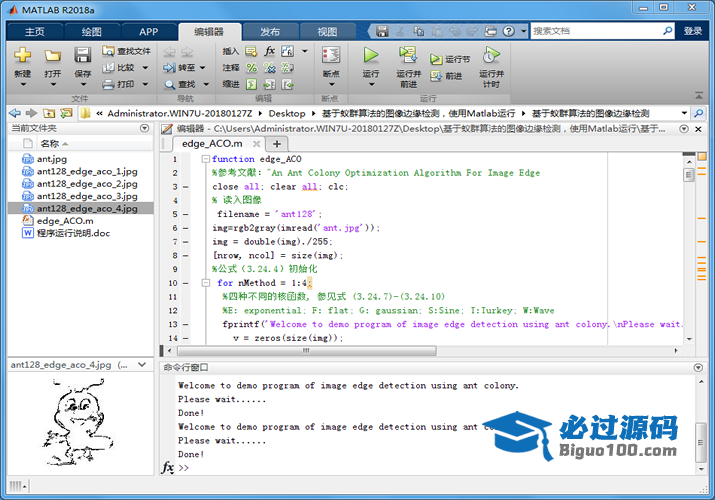Add a new editor tab with plus
The width and height of the screenshot is (715, 500).
277,143
